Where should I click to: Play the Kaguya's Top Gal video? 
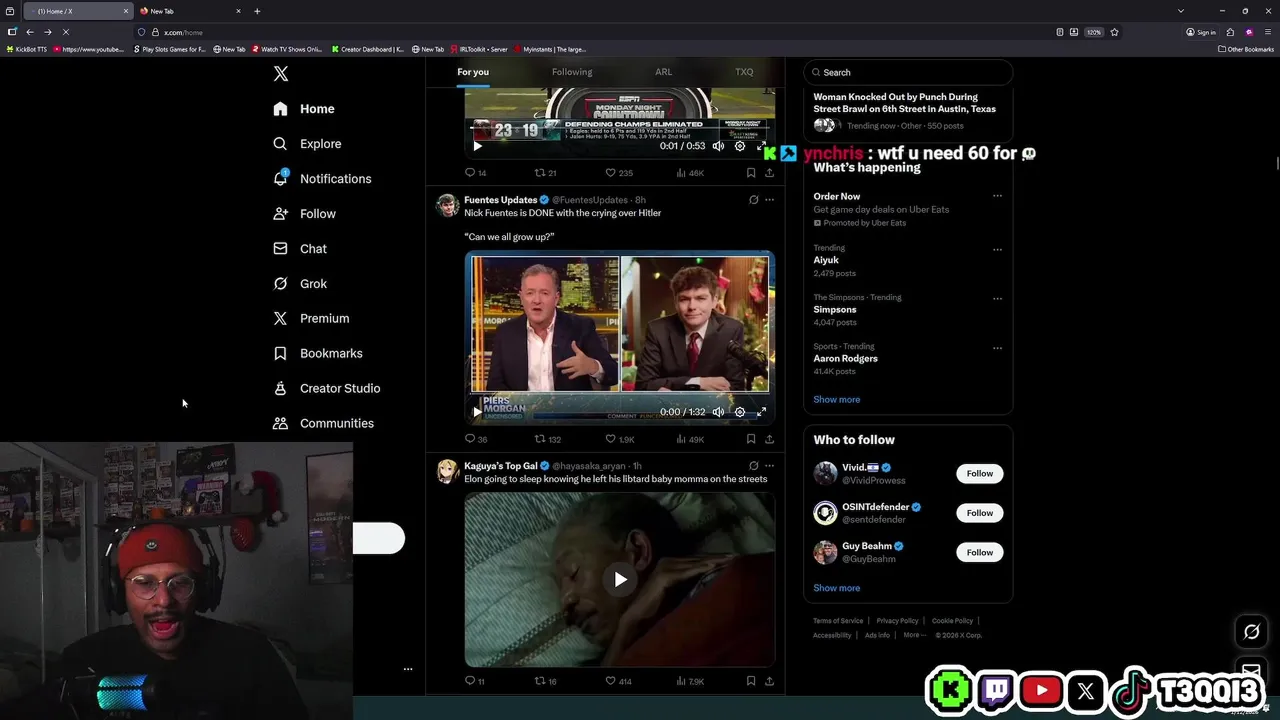pos(620,579)
